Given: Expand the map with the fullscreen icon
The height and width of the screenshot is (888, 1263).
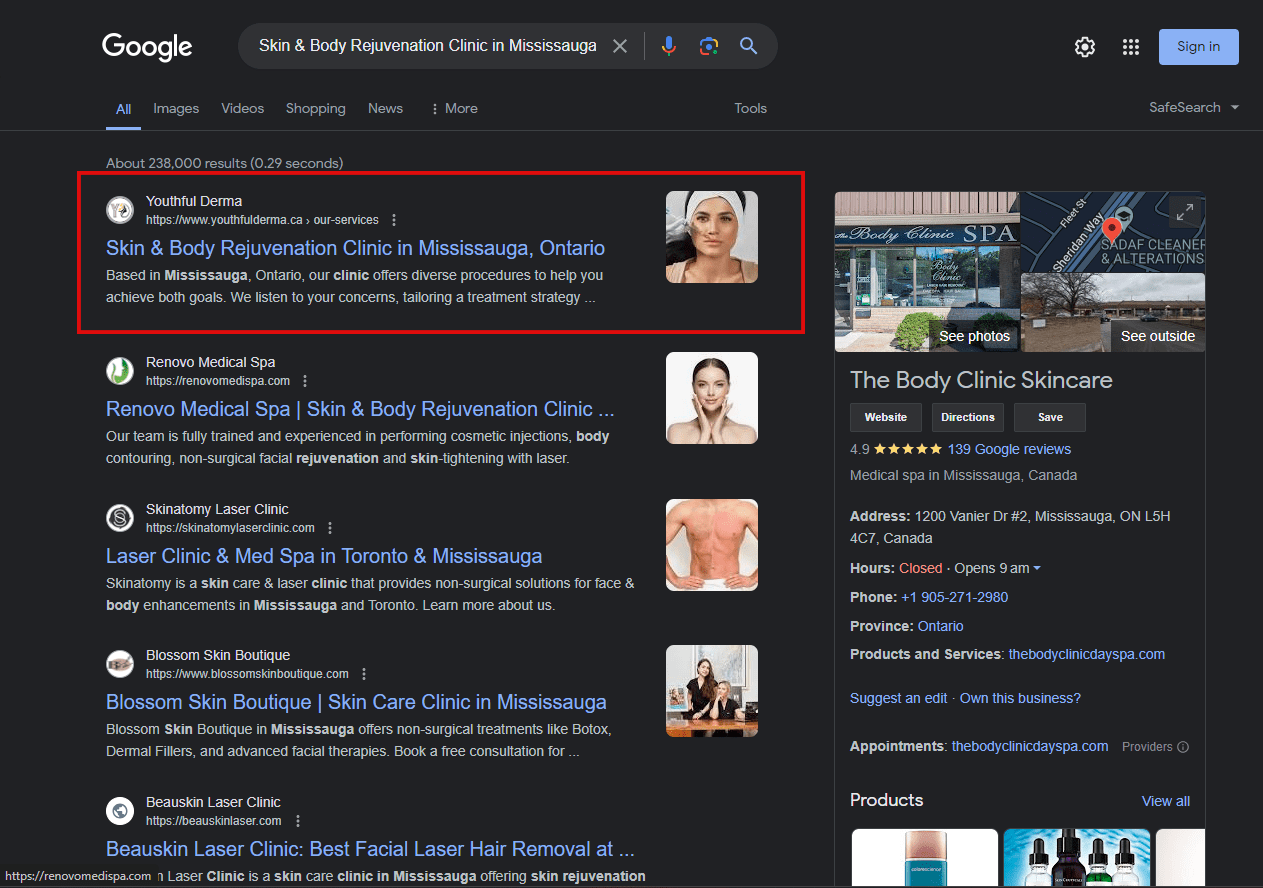Looking at the screenshot, I should [x=1184, y=212].
